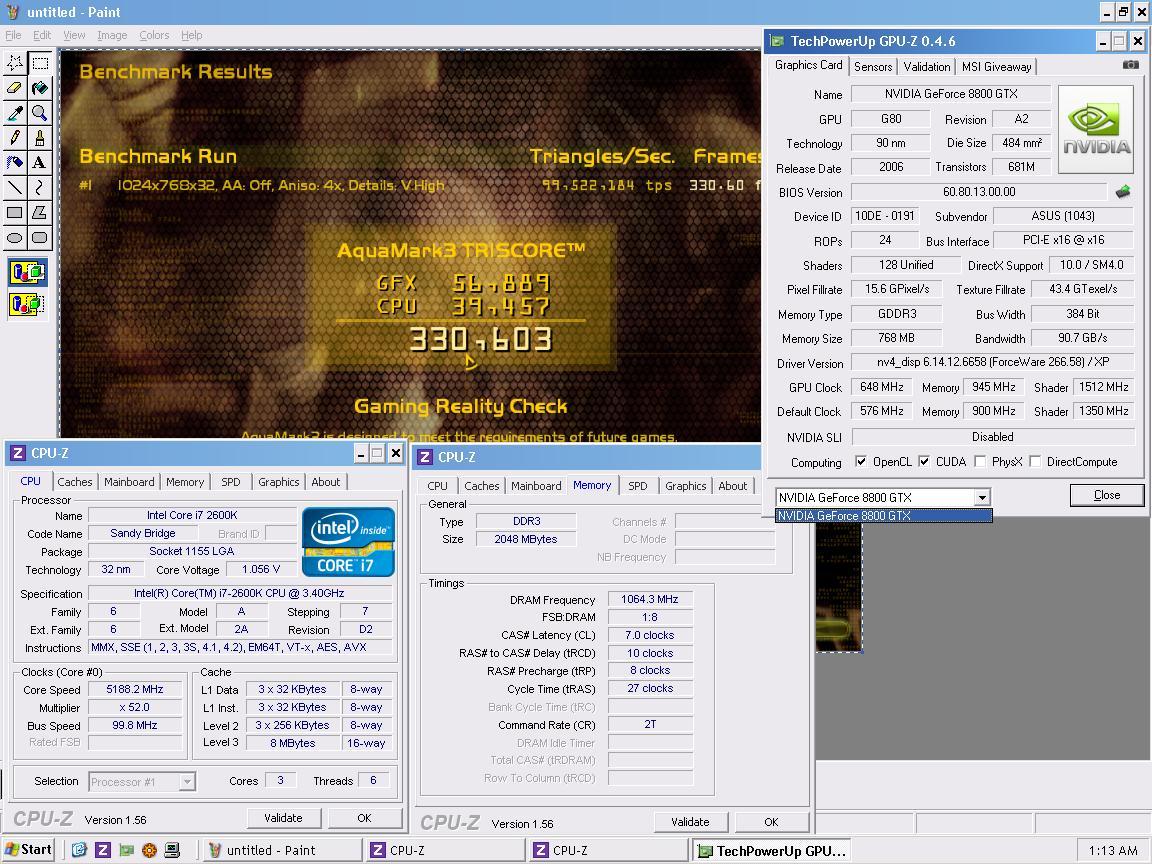1152x864 pixels.
Task: Select the Magnifier tool in Paint
Action: [x=40, y=113]
